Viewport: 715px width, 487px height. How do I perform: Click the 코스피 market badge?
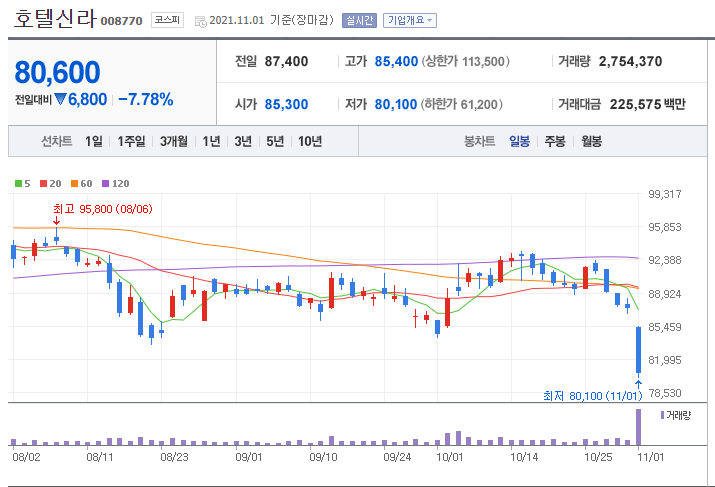click(167, 20)
